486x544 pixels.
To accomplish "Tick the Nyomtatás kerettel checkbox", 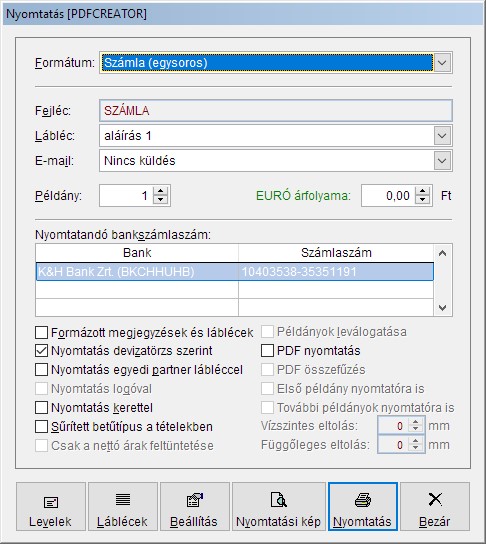I will pyautogui.click(x=41, y=408).
